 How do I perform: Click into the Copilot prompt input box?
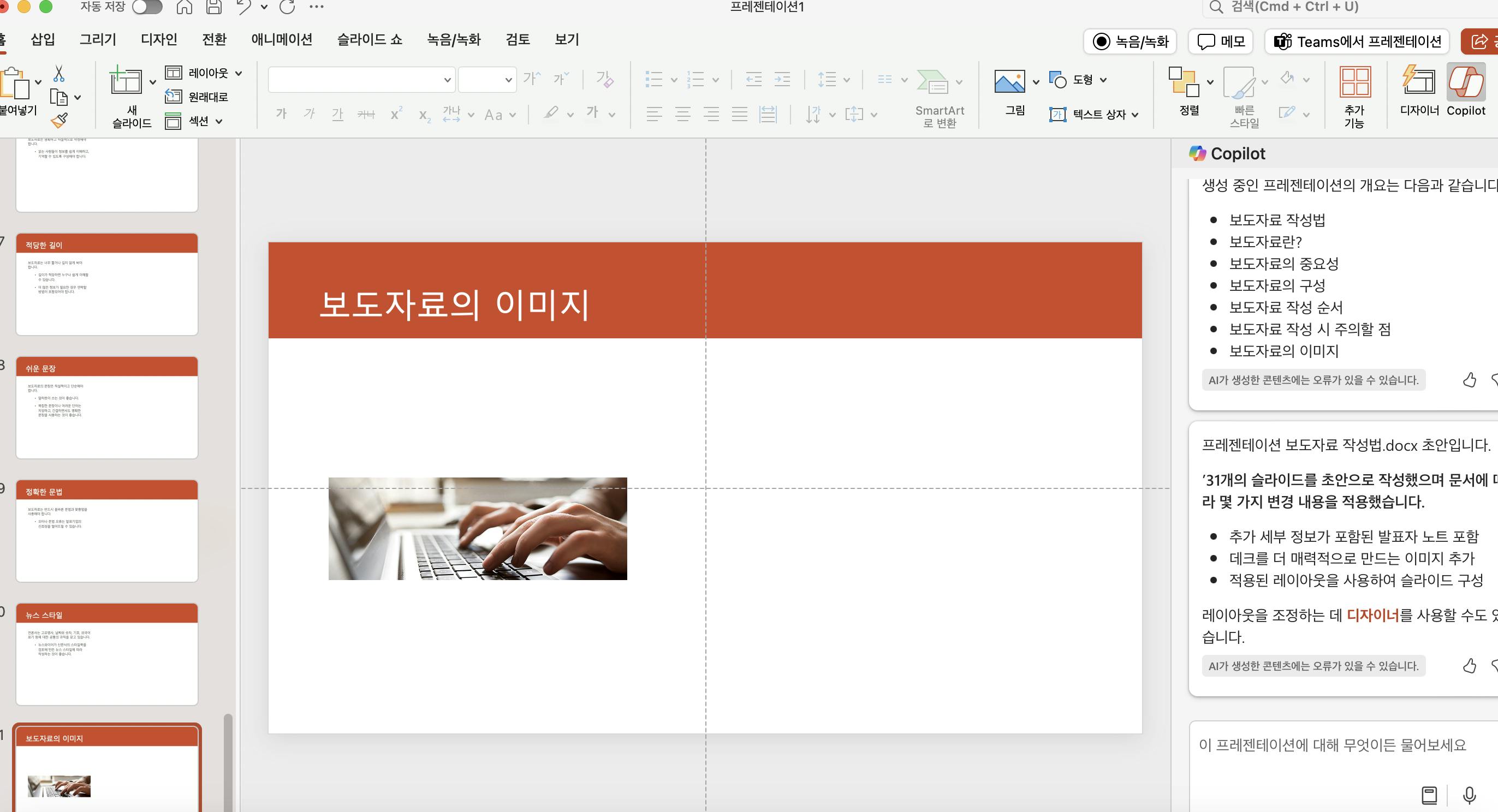click(1331, 745)
